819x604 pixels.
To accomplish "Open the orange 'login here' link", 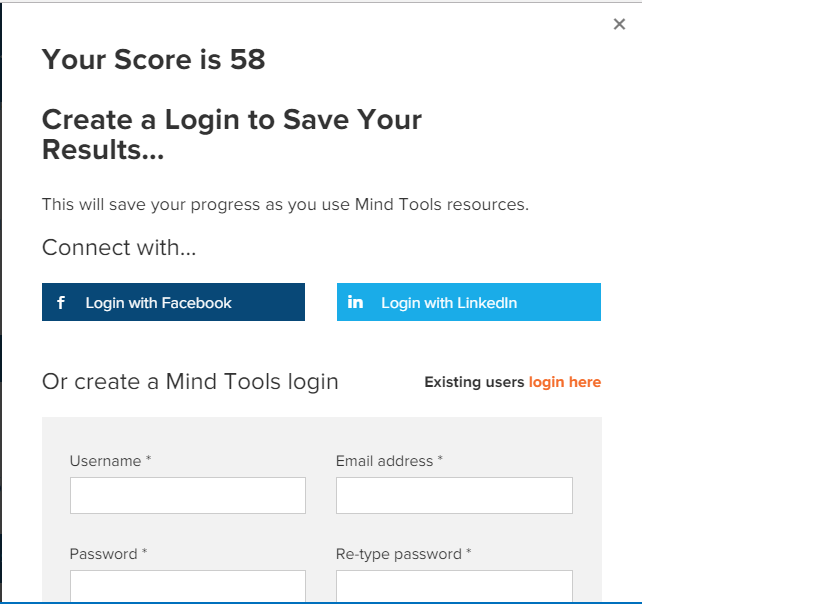I will [x=565, y=382].
